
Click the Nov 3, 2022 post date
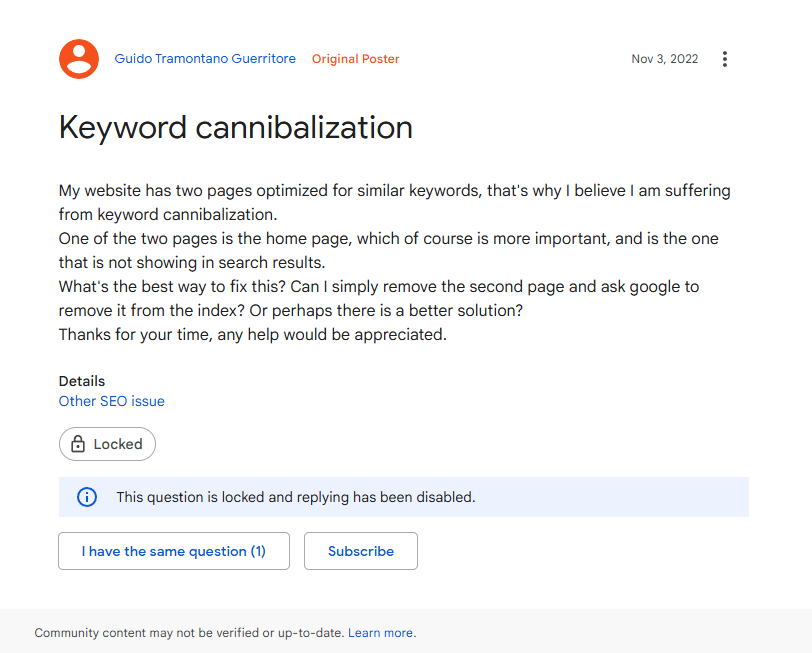[x=664, y=59]
